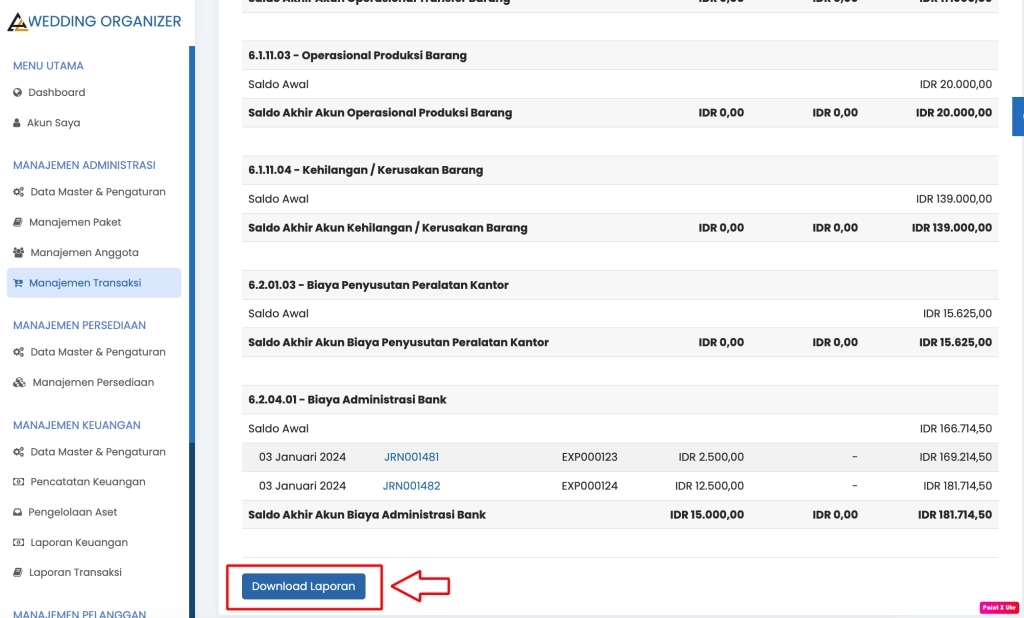Screen dimensions: 1024x618
Task: Open journal link JRN001481
Action: [411, 457]
